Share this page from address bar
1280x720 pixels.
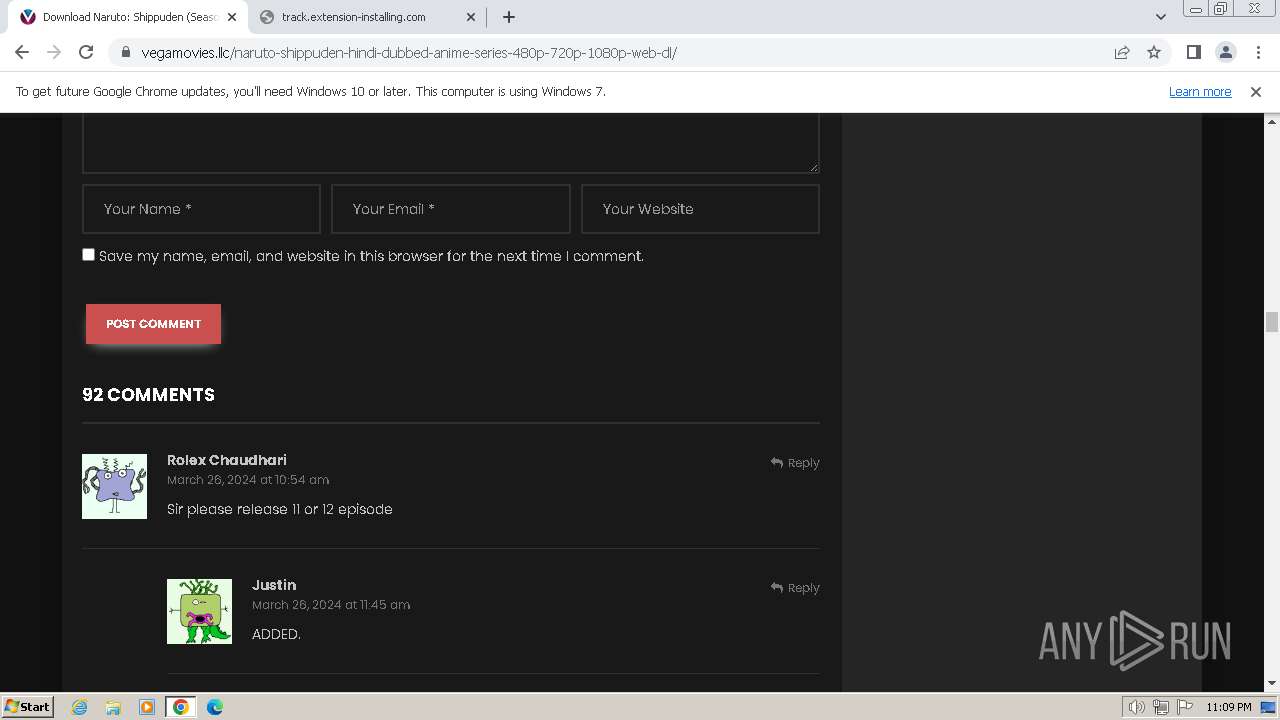tap(1122, 52)
